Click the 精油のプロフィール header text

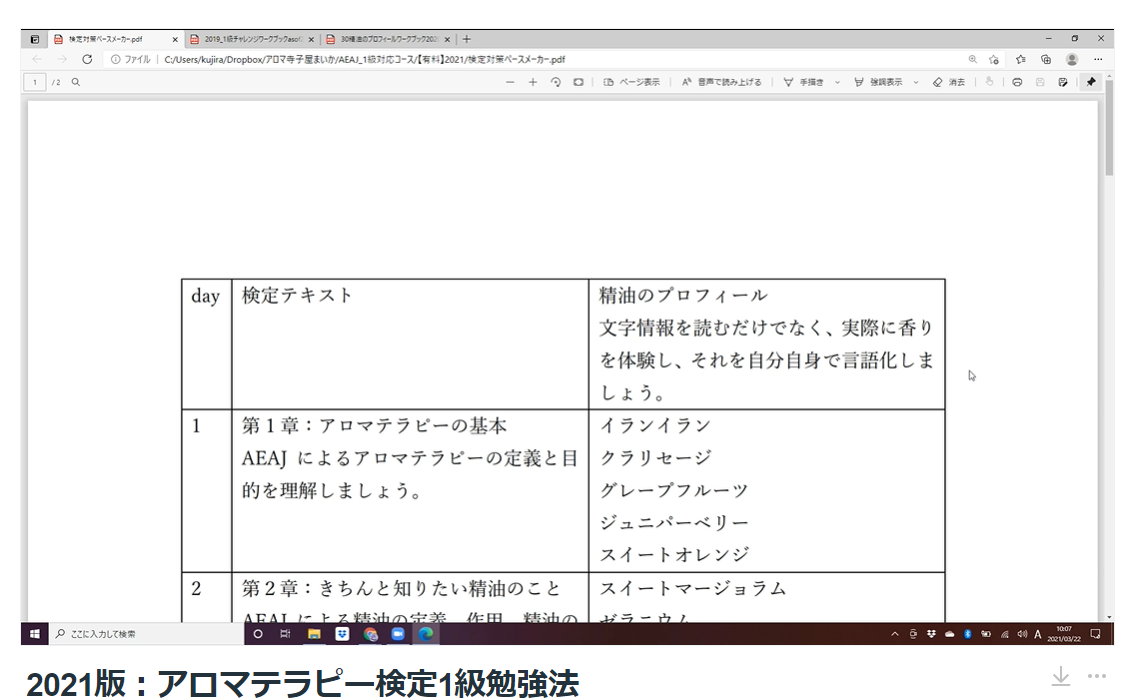click(x=683, y=295)
